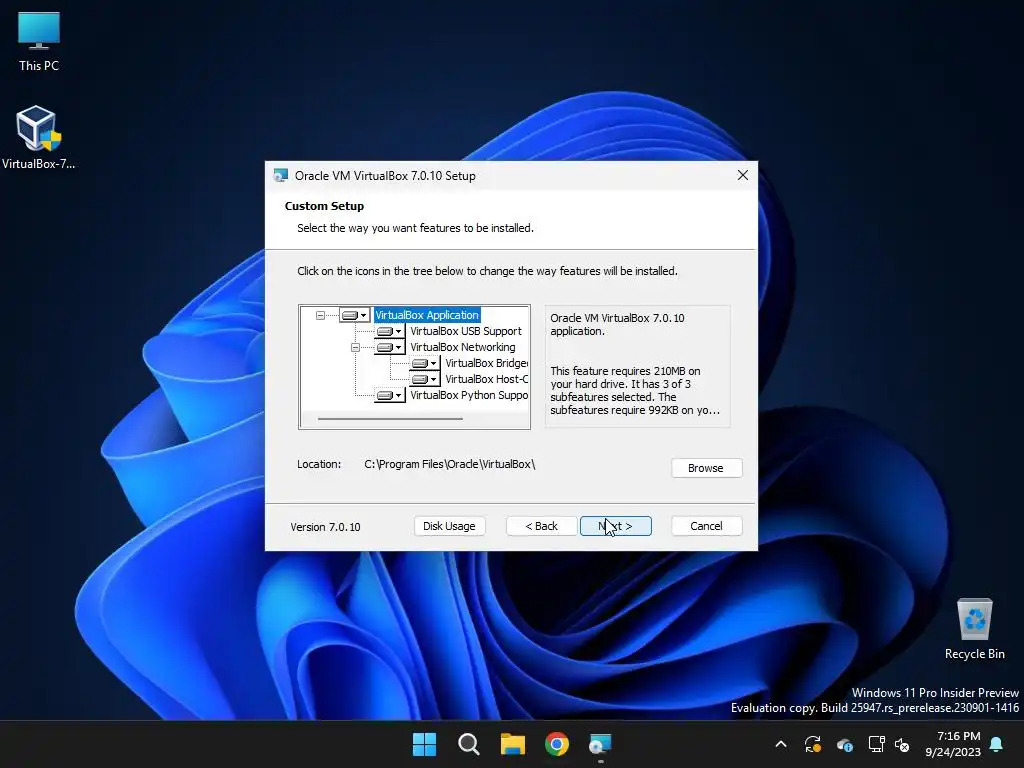Click the muted volume tray icon

[902, 744]
